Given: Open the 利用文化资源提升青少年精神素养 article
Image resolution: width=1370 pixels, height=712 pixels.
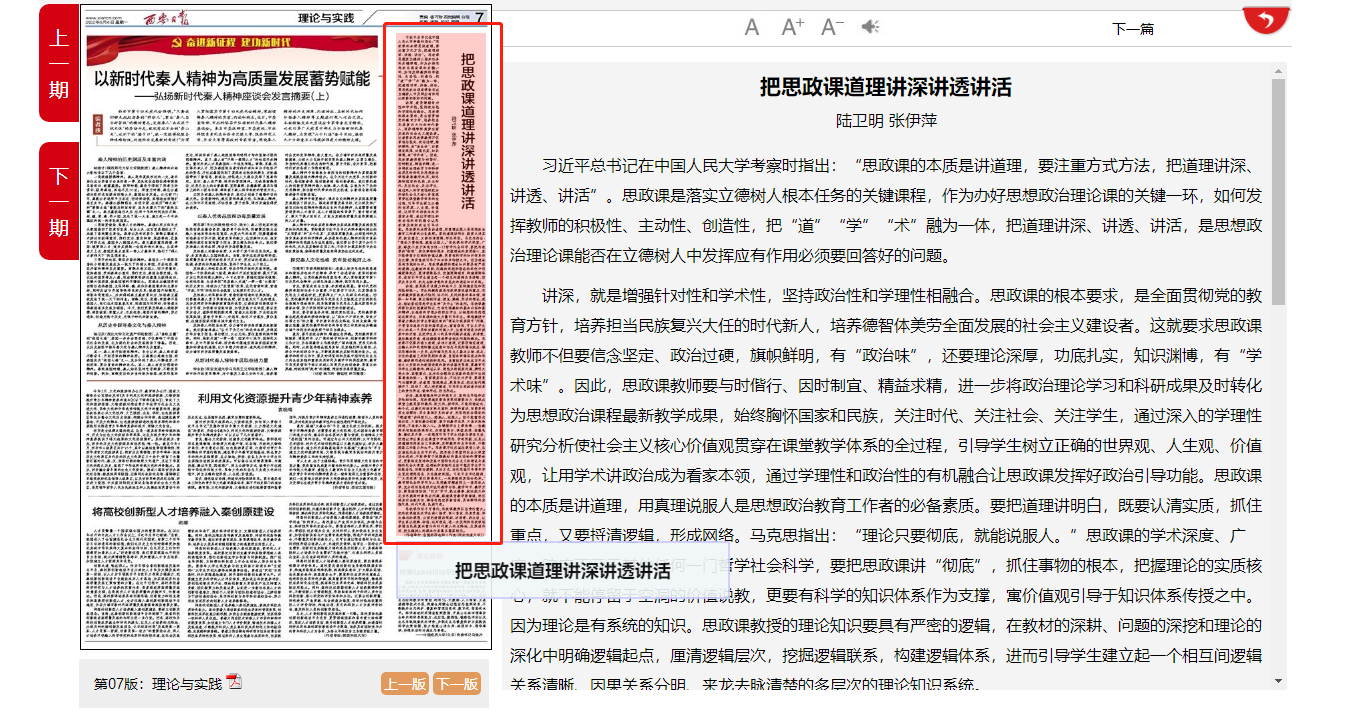Looking at the screenshot, I should (284, 398).
